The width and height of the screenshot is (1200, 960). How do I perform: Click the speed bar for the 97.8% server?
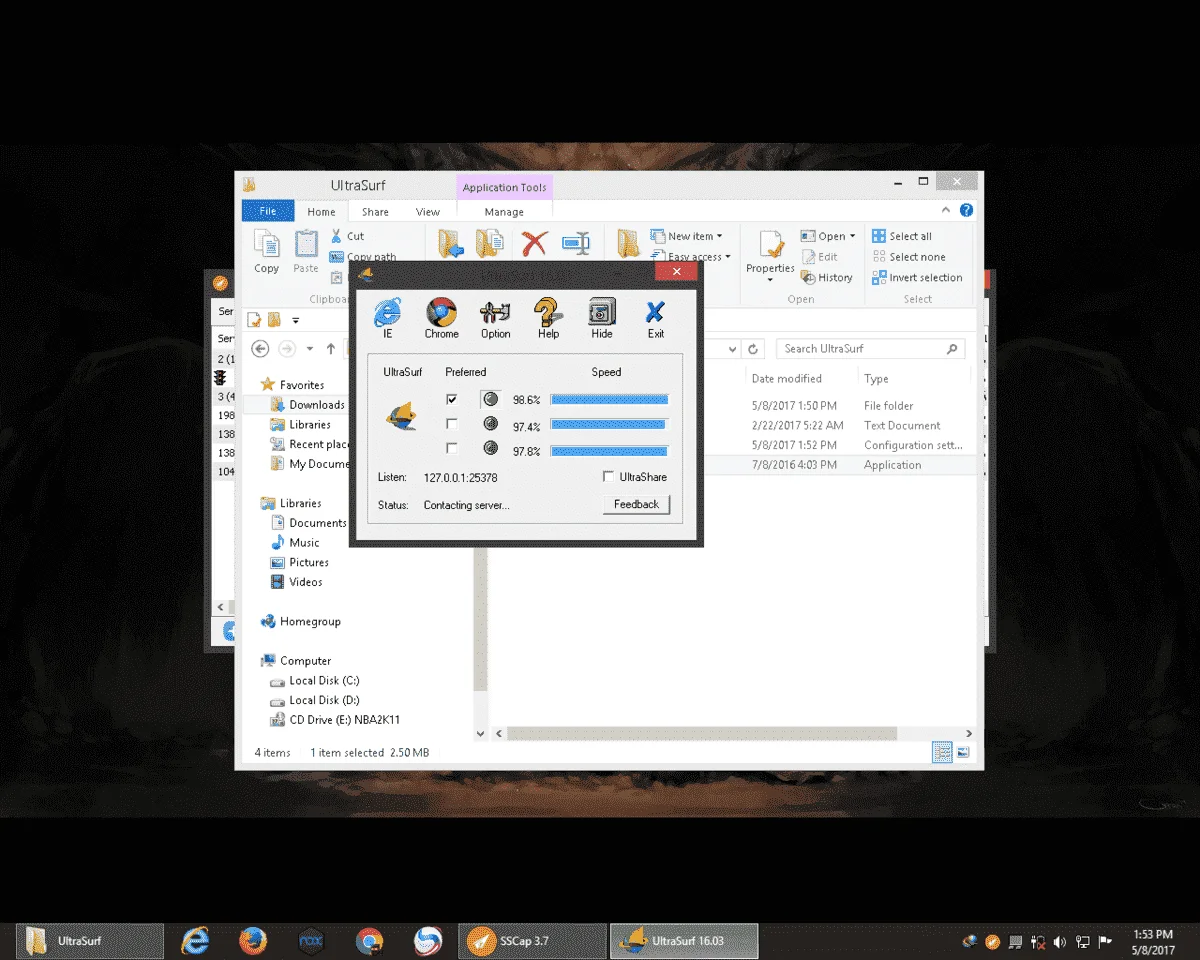608,449
